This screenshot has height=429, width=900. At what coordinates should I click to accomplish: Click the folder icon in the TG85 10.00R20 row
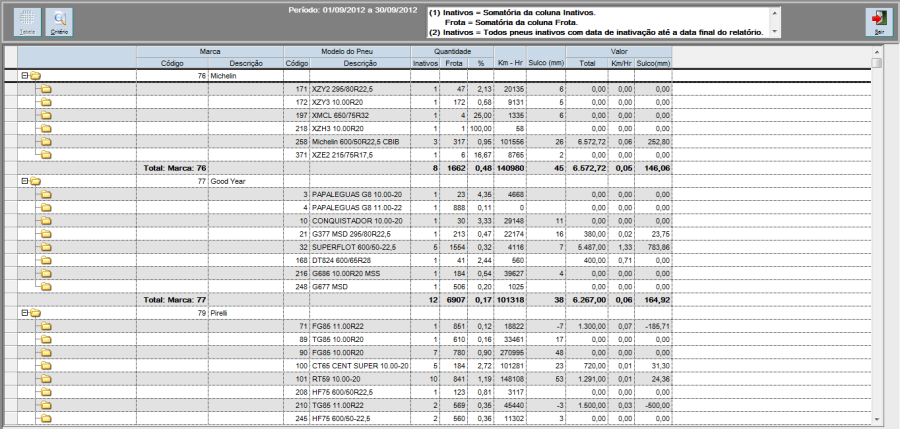point(46,339)
